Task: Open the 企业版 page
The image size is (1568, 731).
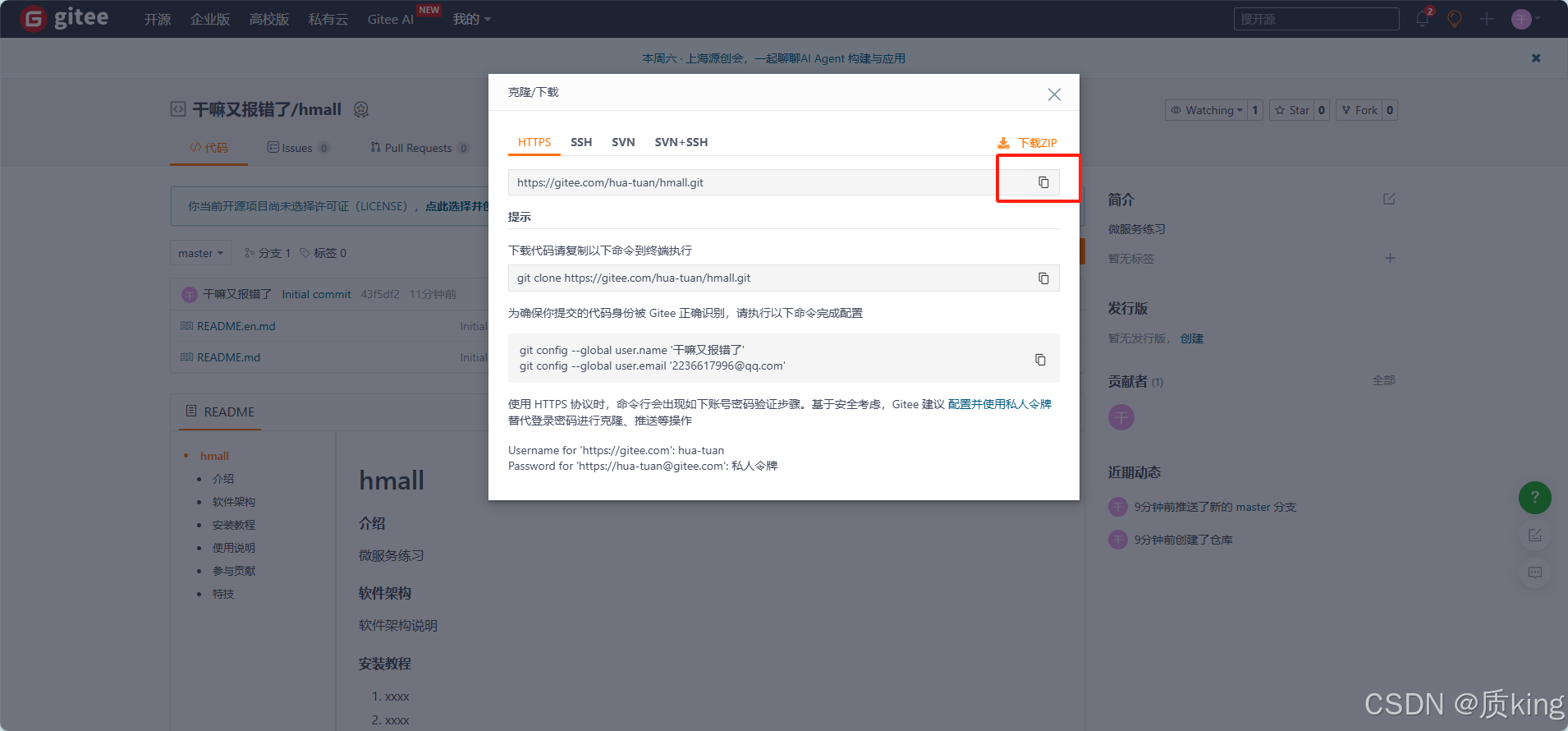Action: point(210,19)
